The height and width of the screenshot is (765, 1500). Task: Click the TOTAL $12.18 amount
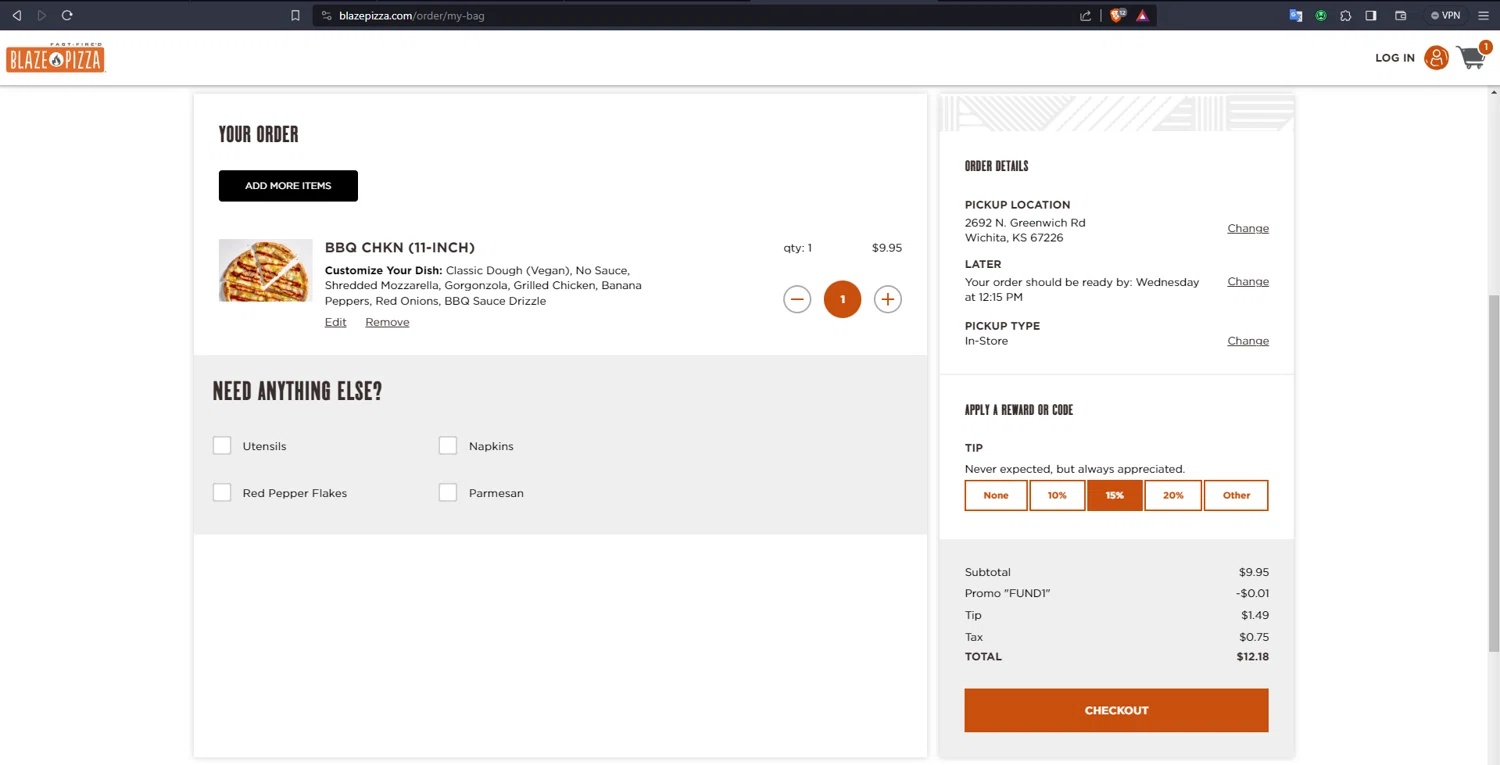(1252, 657)
